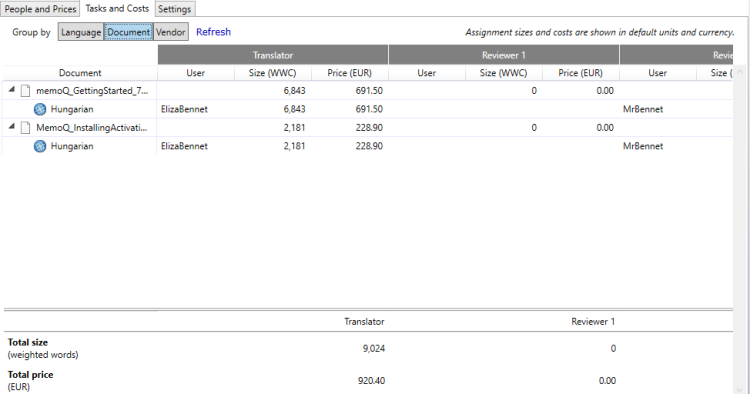
Task: Click size 6,843 in memoQ_GettingStarted row
Action: (294, 90)
